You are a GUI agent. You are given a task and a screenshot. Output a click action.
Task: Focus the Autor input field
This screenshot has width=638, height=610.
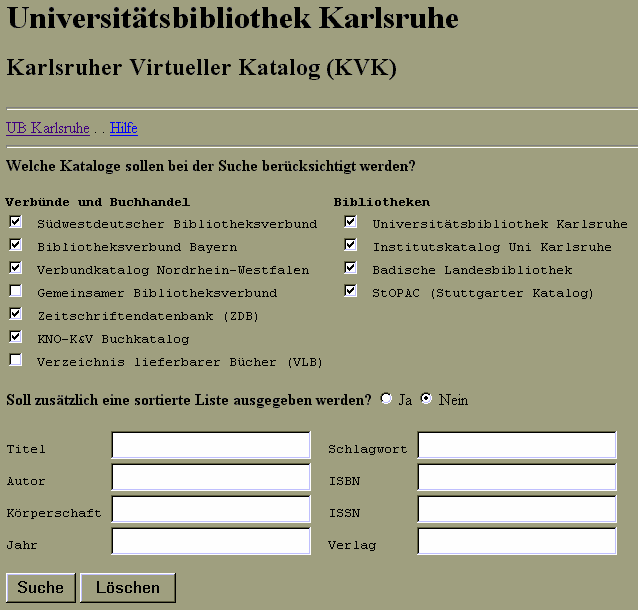click(211, 477)
